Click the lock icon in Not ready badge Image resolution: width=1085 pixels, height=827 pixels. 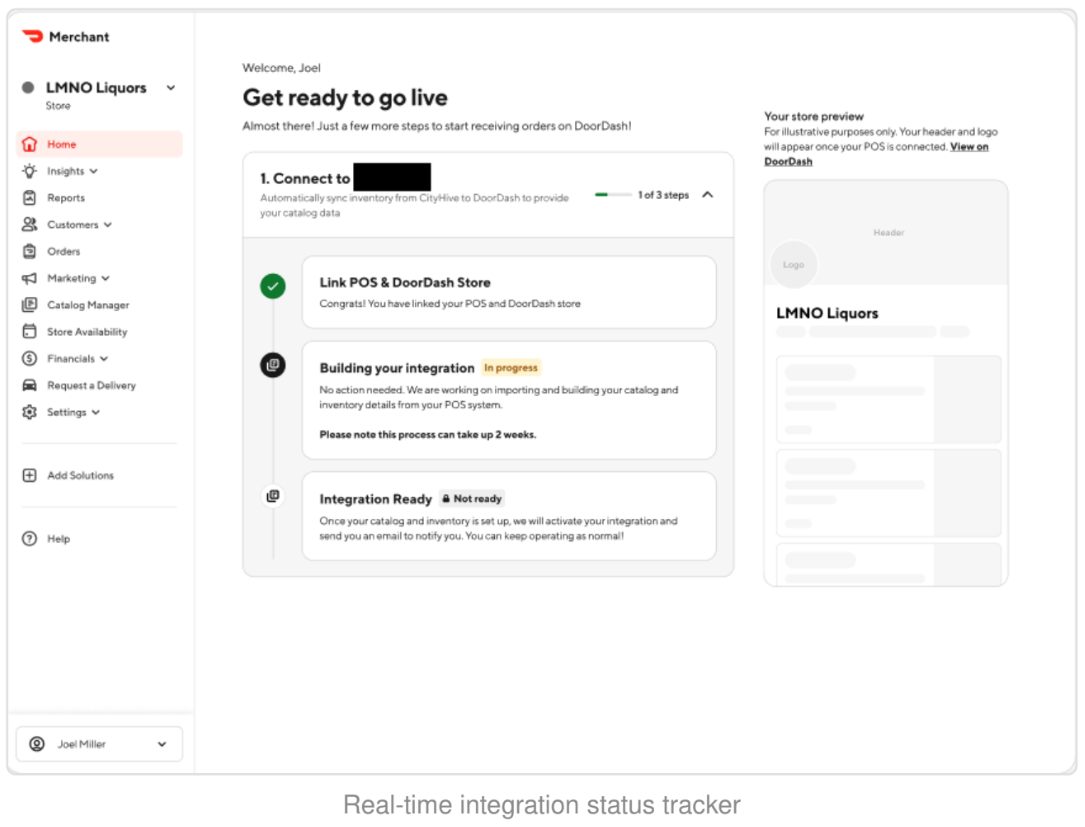click(x=446, y=498)
